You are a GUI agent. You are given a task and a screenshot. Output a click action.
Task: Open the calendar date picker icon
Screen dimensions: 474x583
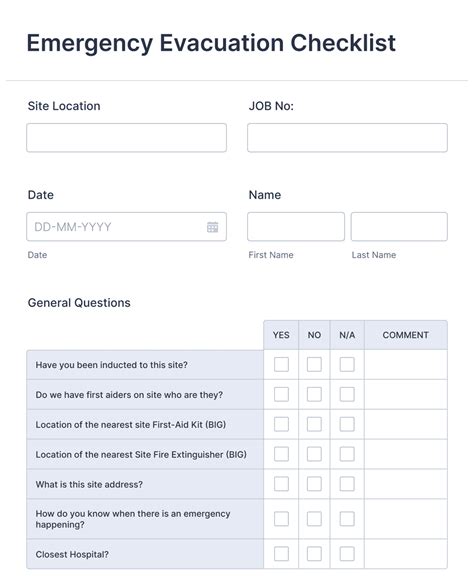(212, 227)
